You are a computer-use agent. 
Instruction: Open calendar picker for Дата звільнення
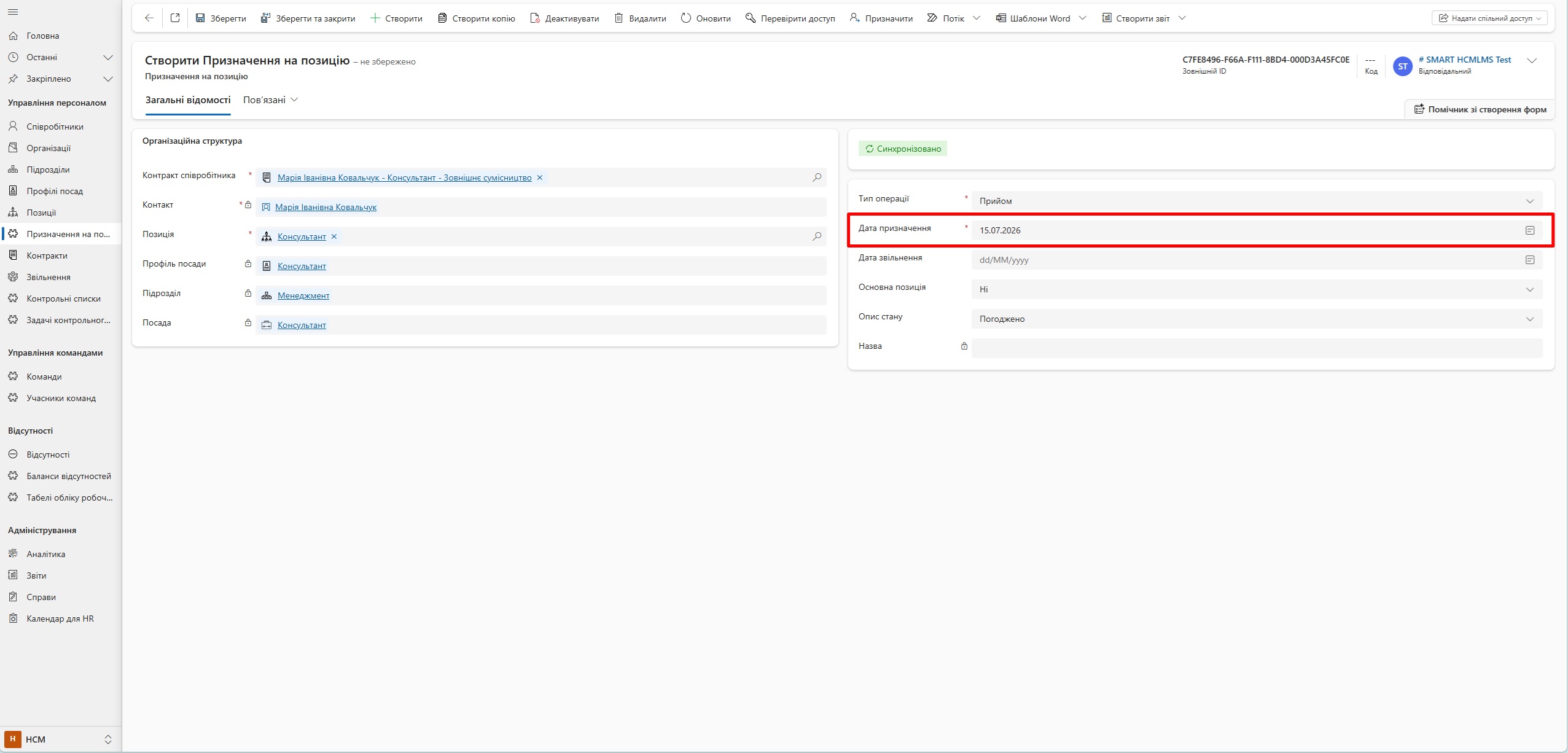click(x=1529, y=260)
